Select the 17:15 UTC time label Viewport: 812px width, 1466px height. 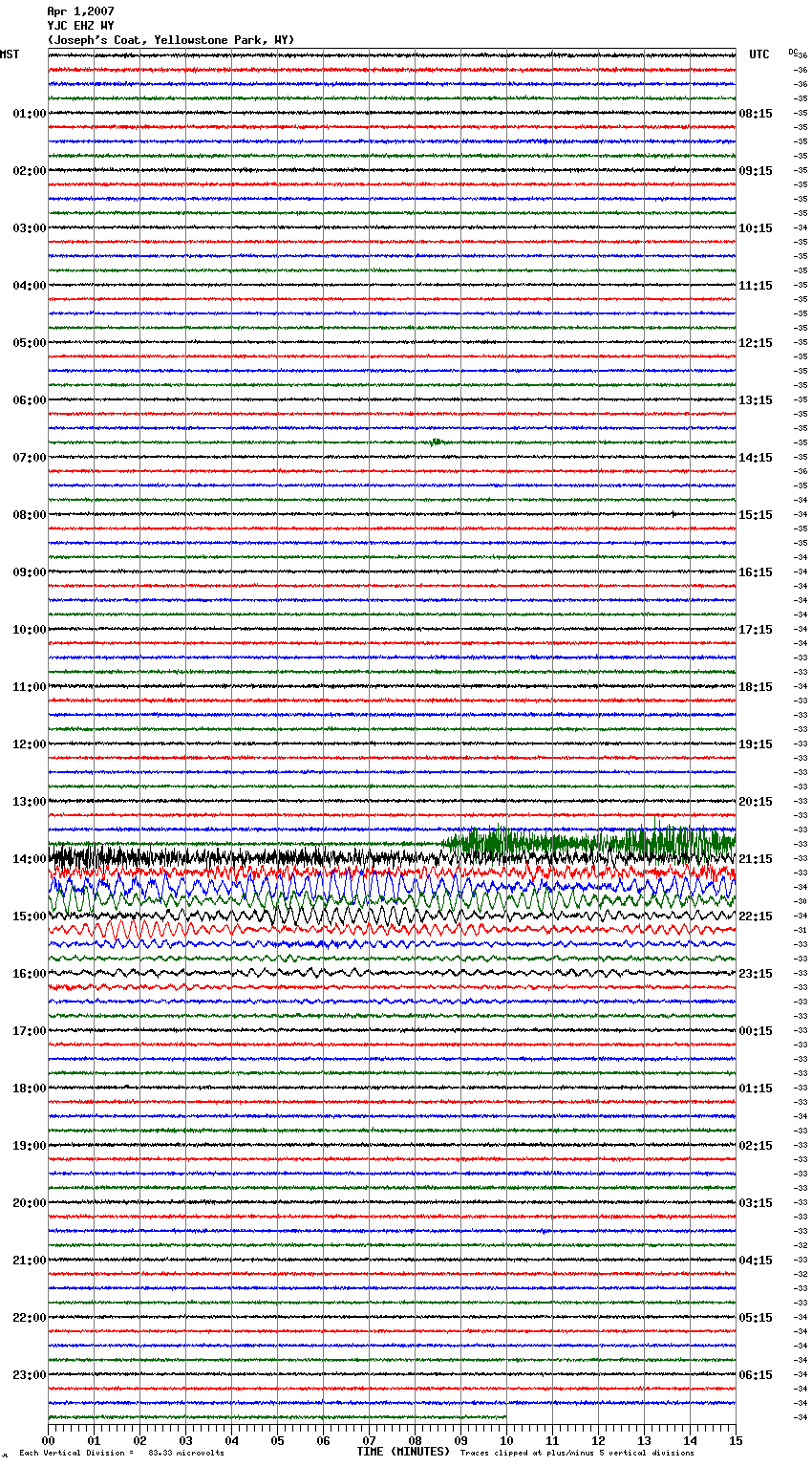[756, 630]
